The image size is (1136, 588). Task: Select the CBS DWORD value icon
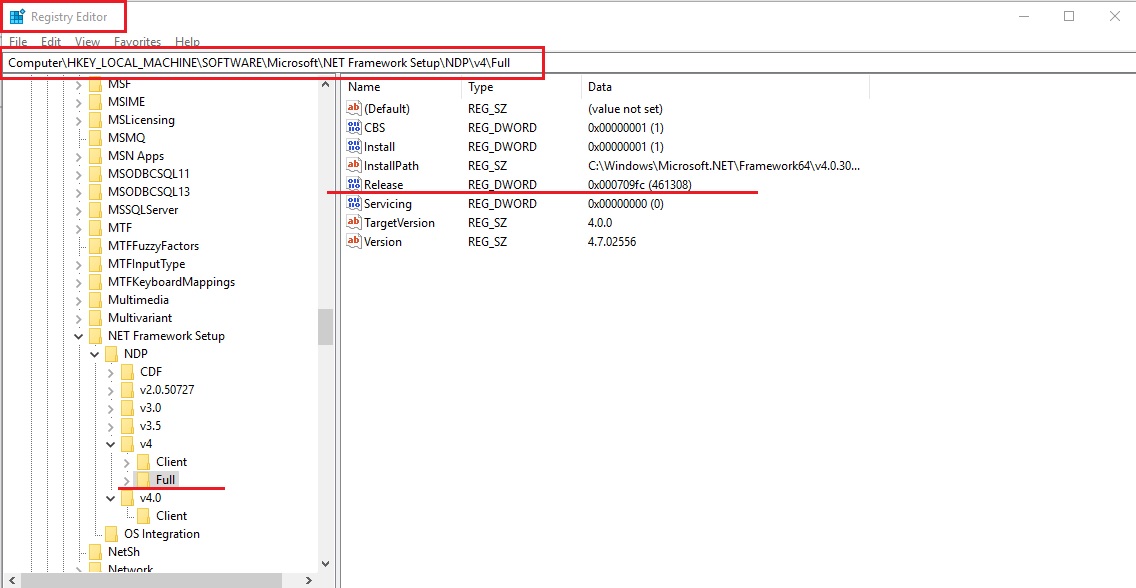click(x=354, y=127)
